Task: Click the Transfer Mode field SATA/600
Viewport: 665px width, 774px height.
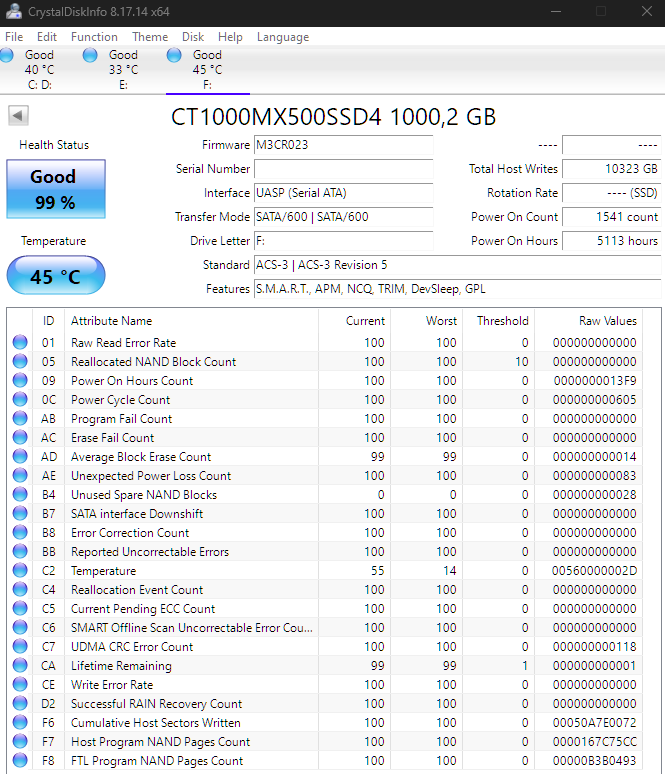Action: pos(344,217)
